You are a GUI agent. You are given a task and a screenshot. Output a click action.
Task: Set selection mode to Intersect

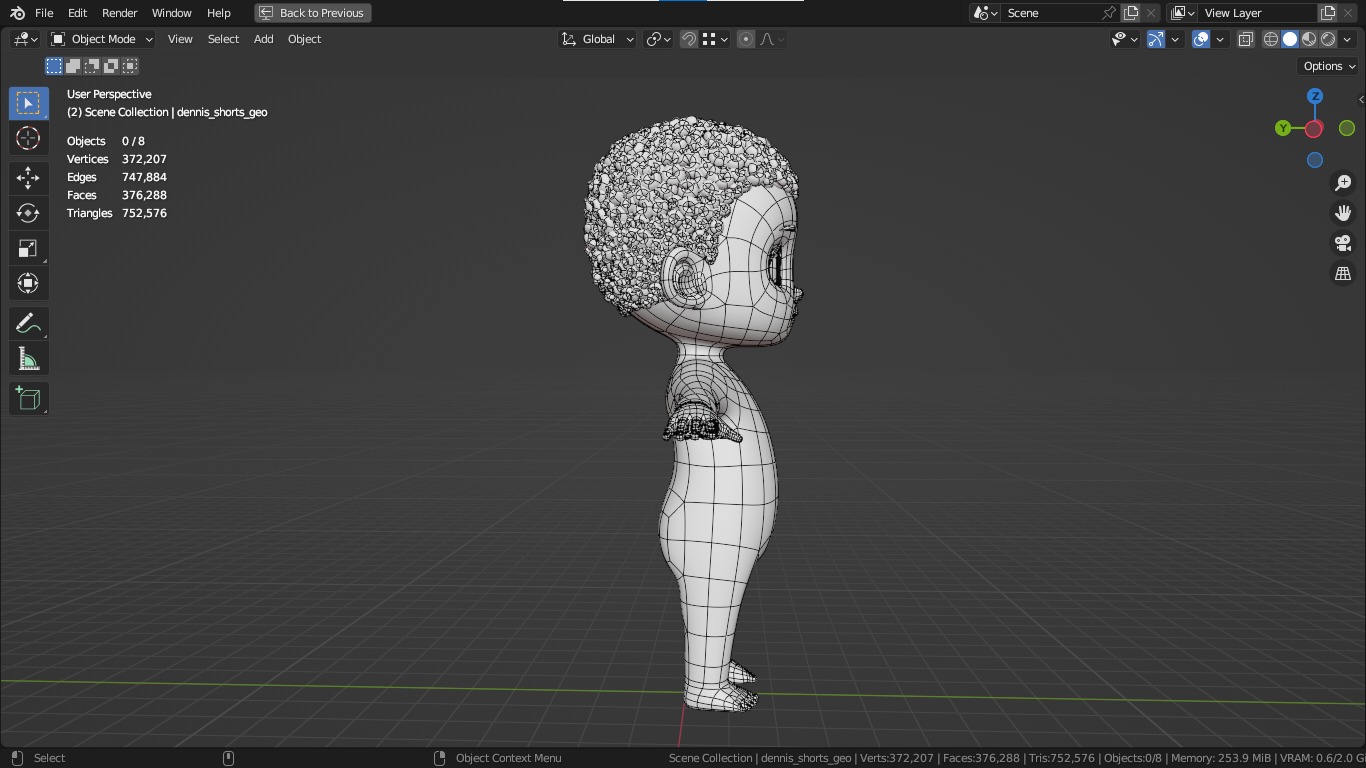pyautogui.click(x=130, y=66)
